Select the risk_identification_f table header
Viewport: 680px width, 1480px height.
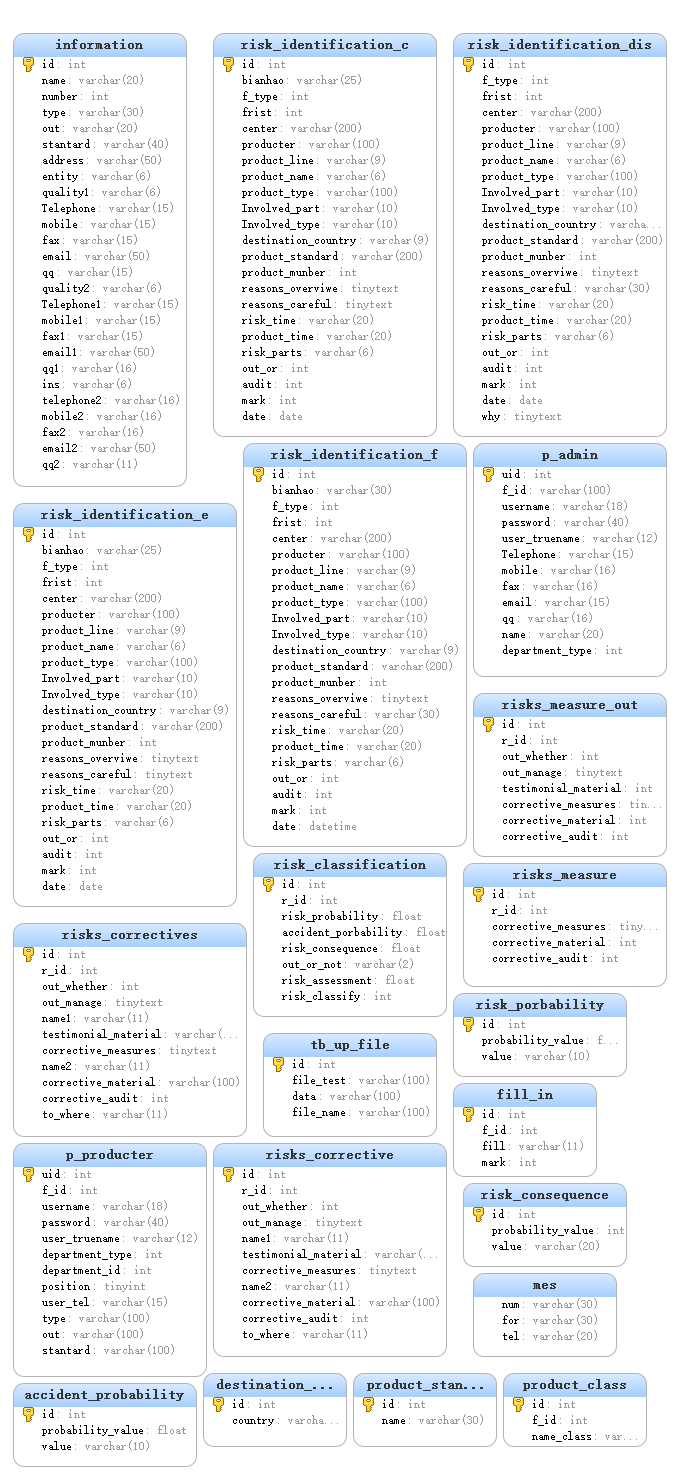[355, 455]
